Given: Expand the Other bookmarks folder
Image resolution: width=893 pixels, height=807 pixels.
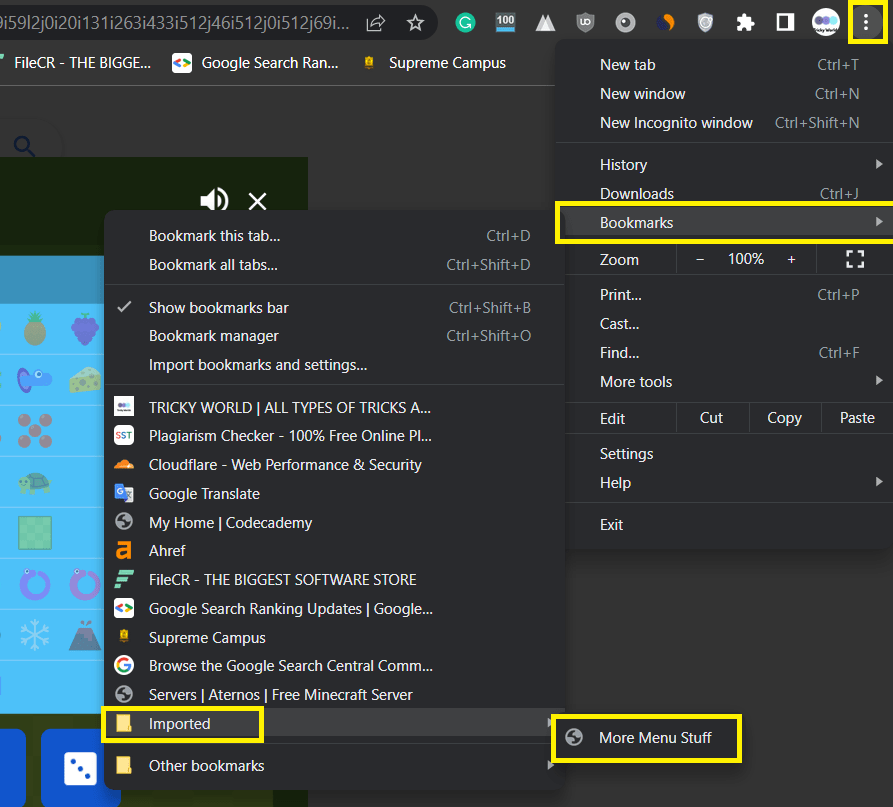Looking at the screenshot, I should pos(206,765).
